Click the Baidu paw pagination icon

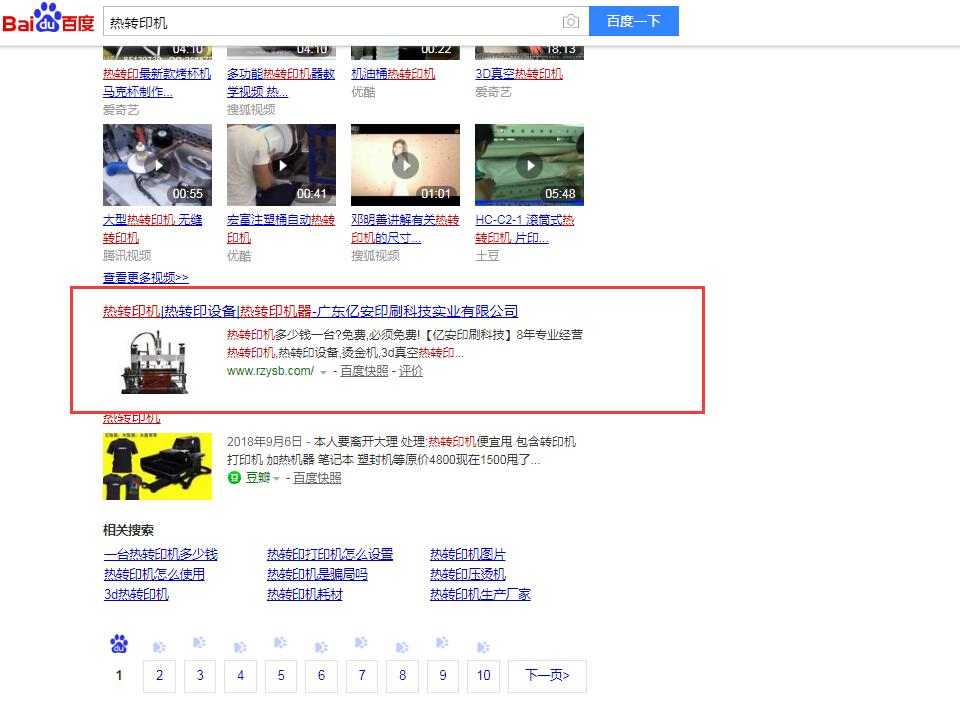119,644
